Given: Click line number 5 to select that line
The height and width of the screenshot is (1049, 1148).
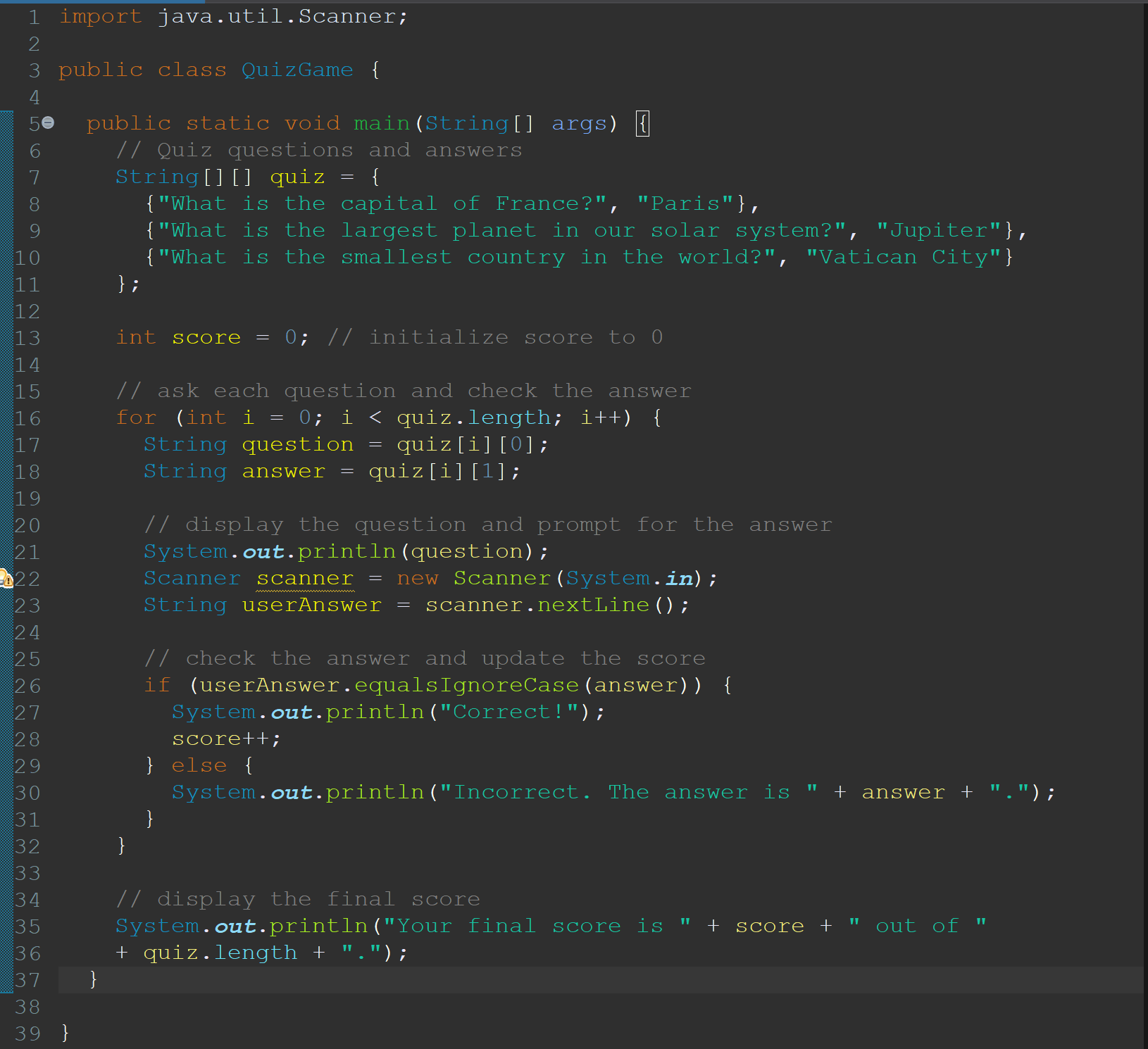Looking at the screenshot, I should (x=33, y=123).
